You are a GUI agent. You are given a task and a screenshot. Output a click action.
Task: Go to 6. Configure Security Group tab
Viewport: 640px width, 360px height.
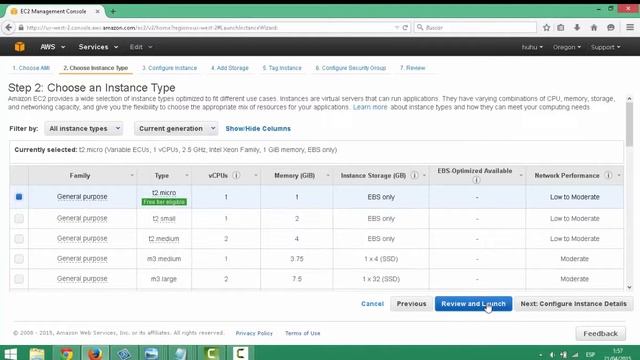click(351, 68)
